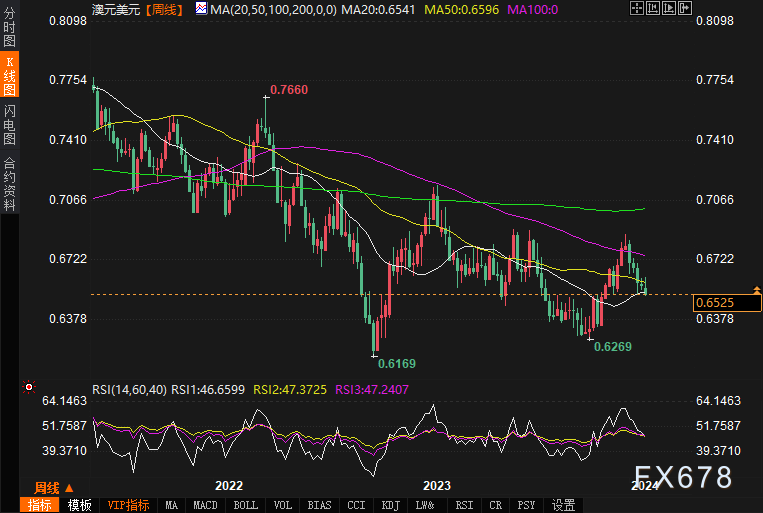Viewport: 763px width, 513px height.
Task: Click the red indicator icon beside RSI
Action: [28, 388]
